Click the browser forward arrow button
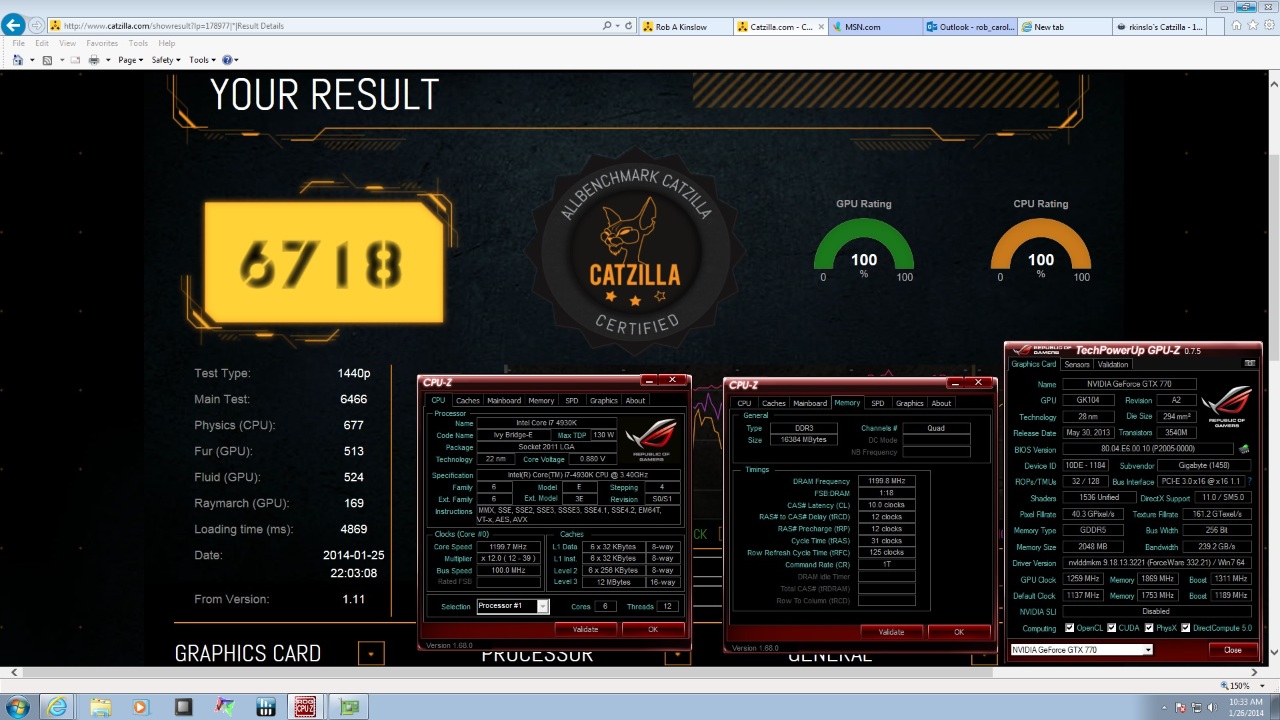This screenshot has width=1280, height=720. click(36, 26)
